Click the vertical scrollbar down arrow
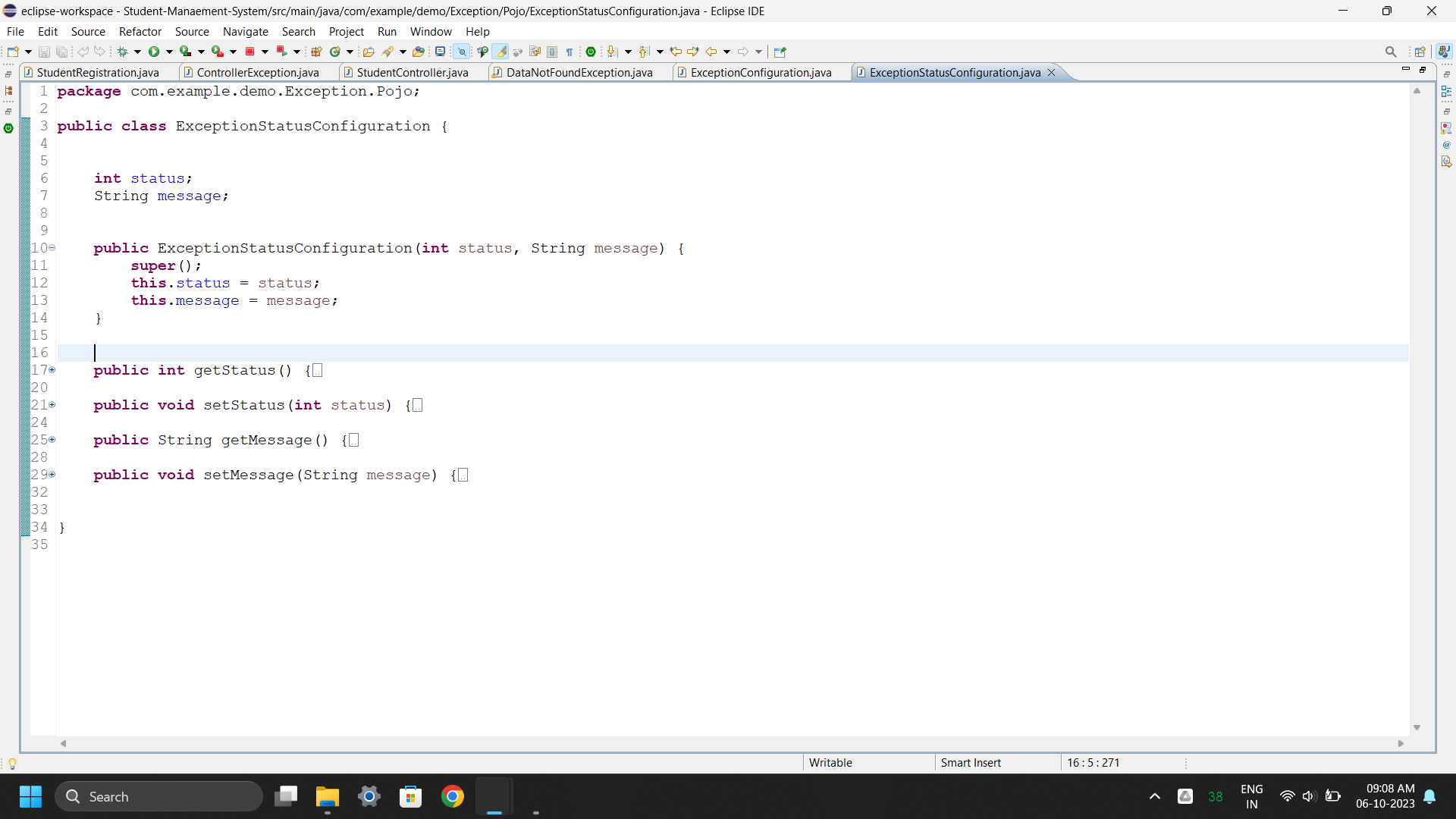This screenshot has width=1456, height=819. coord(1417,727)
